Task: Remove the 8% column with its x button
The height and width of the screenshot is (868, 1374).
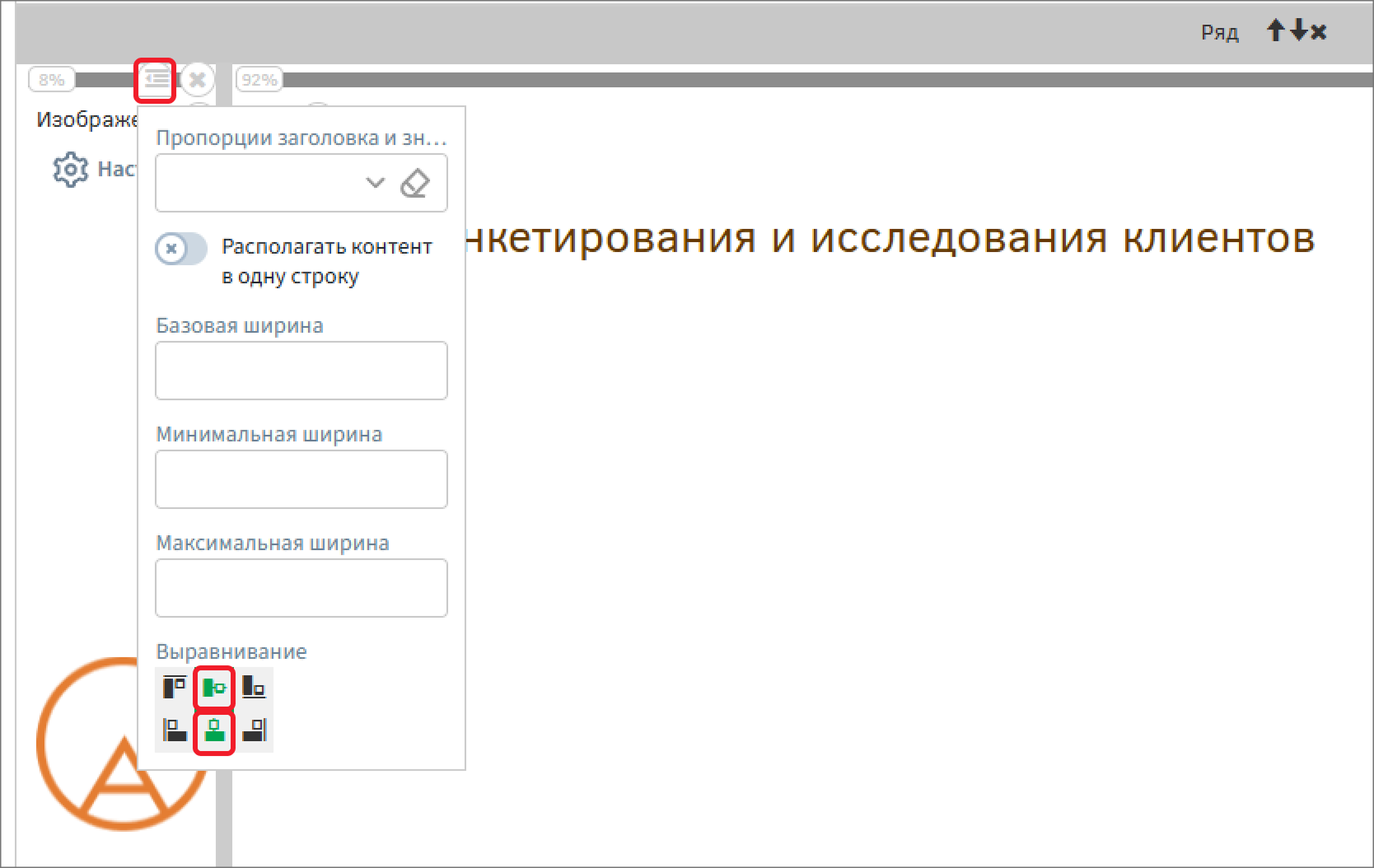Action: pos(197,79)
